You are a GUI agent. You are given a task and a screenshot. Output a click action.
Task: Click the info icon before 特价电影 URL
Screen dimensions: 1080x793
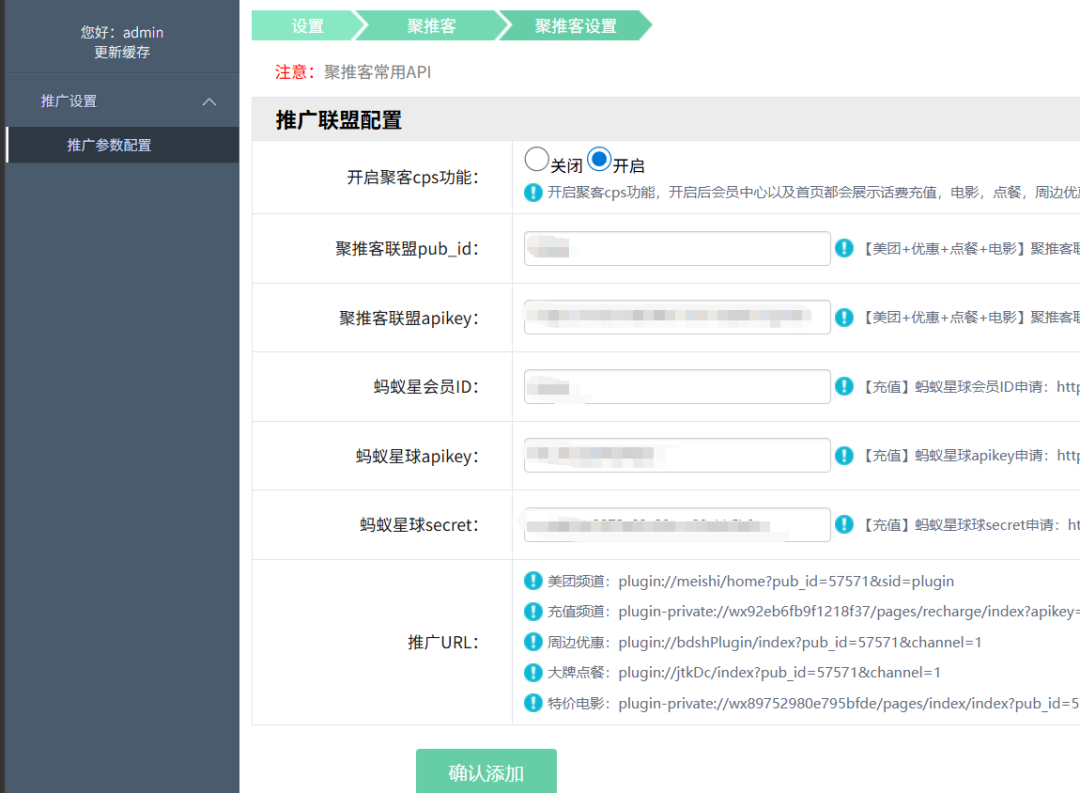point(532,702)
